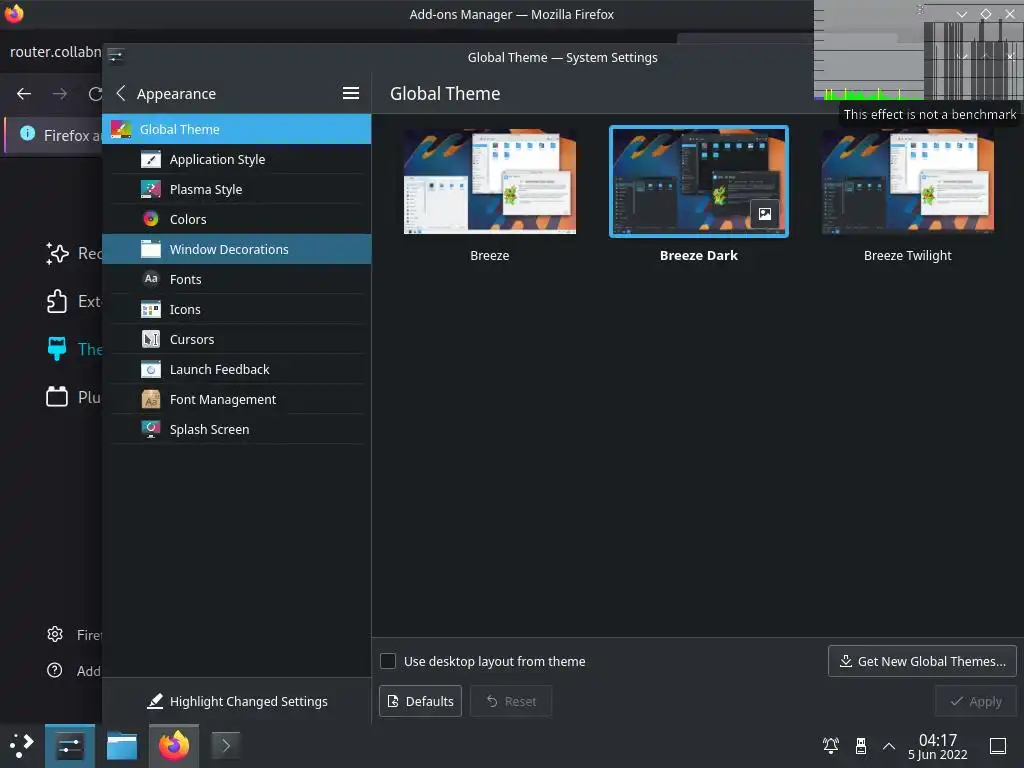The image size is (1024, 768).
Task: Click the Window Decorations icon
Action: [x=151, y=249]
